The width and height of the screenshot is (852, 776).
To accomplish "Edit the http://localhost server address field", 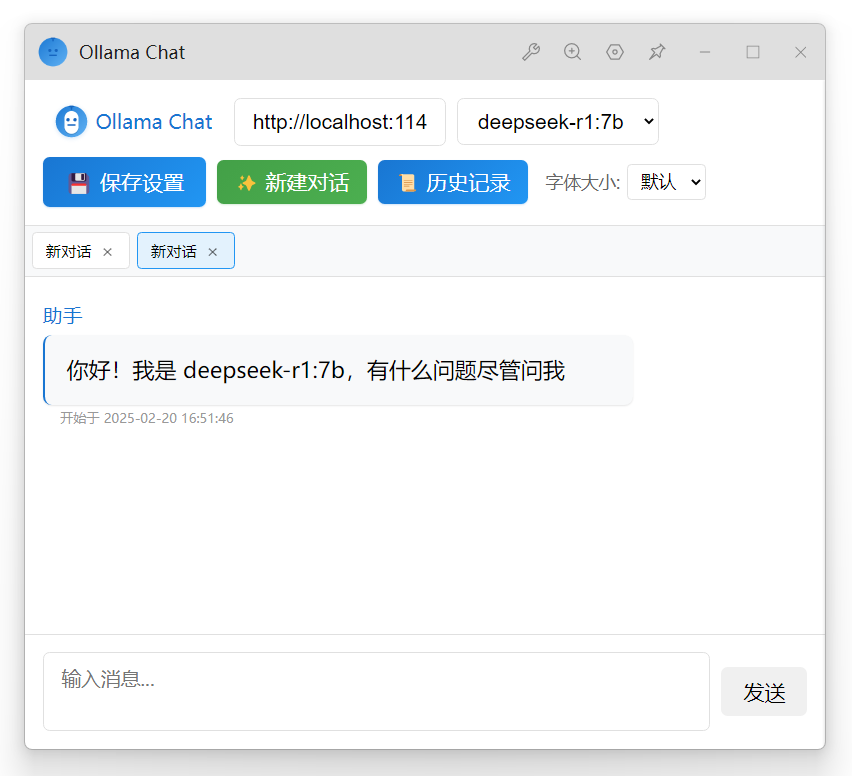I will 340,122.
